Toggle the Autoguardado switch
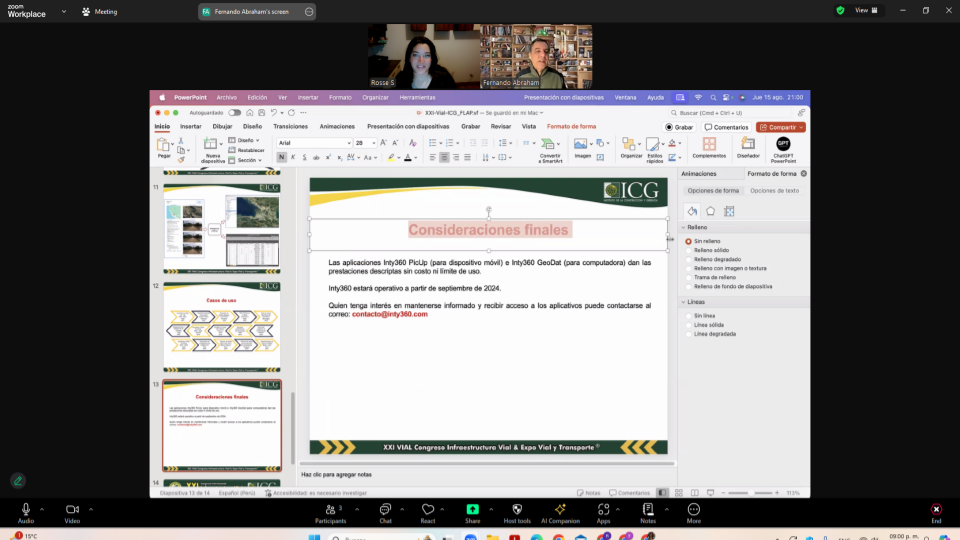This screenshot has width=960, height=540. click(234, 113)
